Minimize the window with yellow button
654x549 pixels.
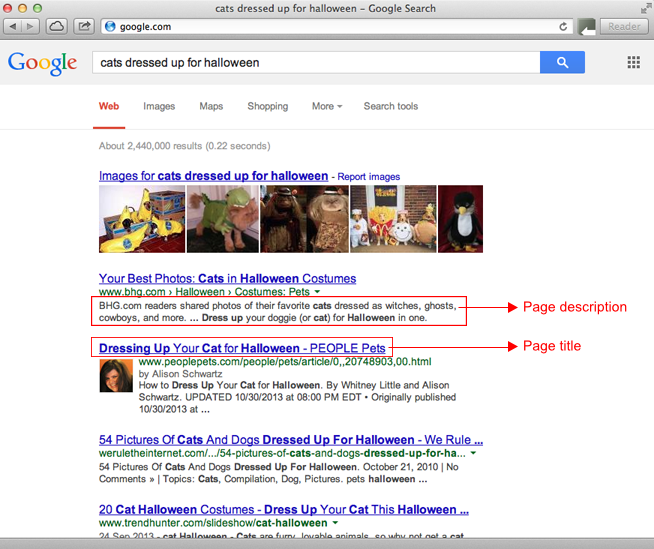(x=23, y=8)
